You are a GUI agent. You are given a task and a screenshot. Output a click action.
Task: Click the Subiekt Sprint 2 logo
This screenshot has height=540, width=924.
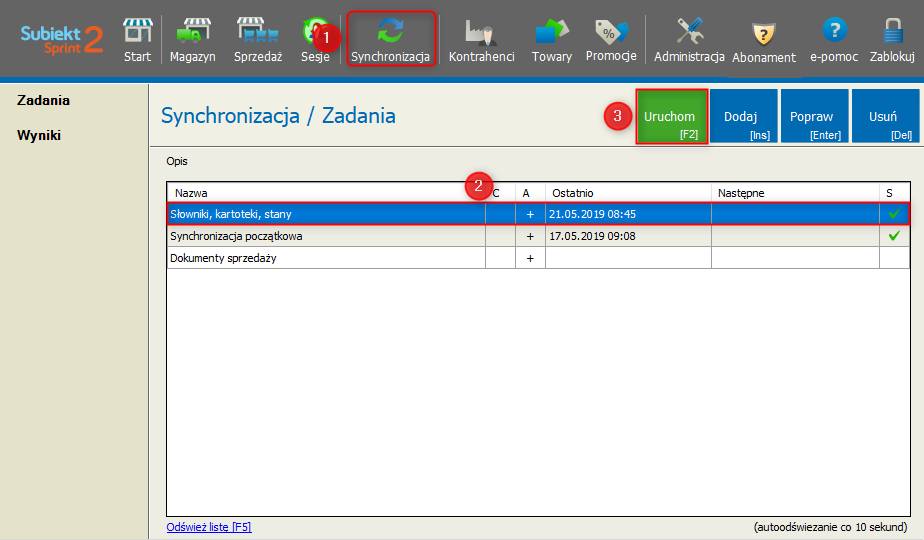[62, 39]
